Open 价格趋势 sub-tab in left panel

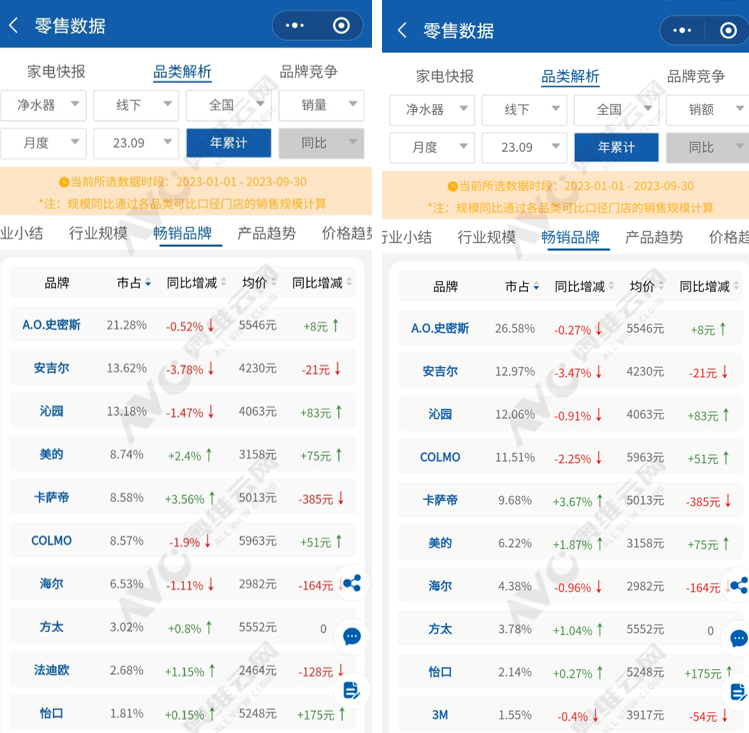[x=347, y=233]
